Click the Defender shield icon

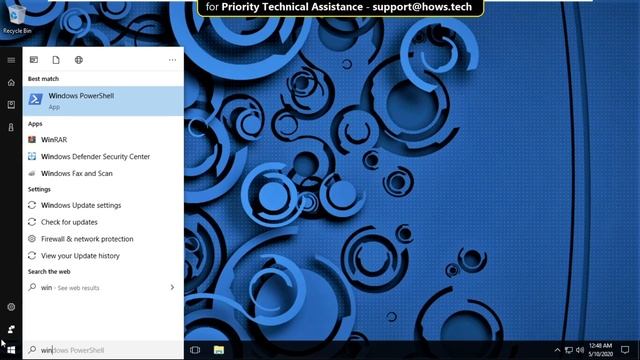(x=32, y=156)
